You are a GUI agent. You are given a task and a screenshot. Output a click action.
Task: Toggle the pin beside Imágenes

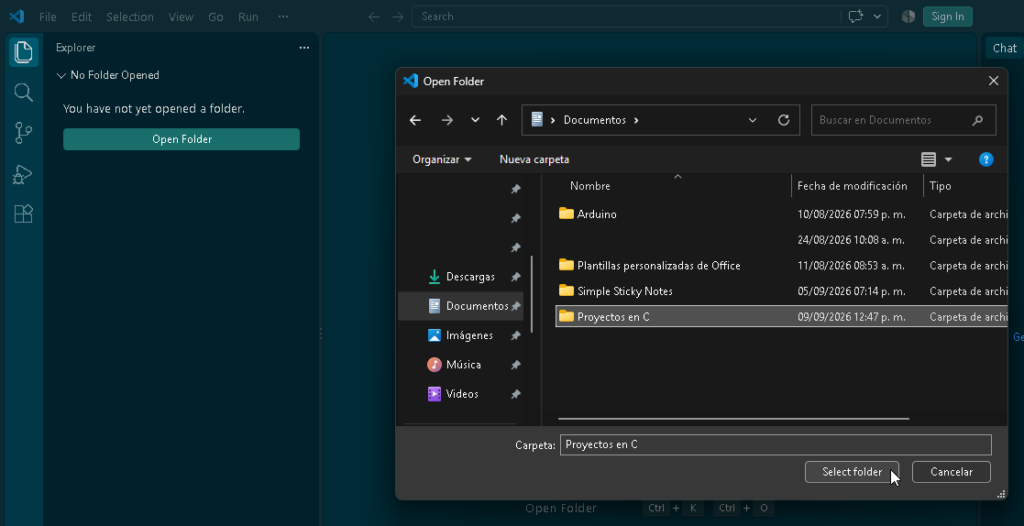pyautogui.click(x=515, y=336)
